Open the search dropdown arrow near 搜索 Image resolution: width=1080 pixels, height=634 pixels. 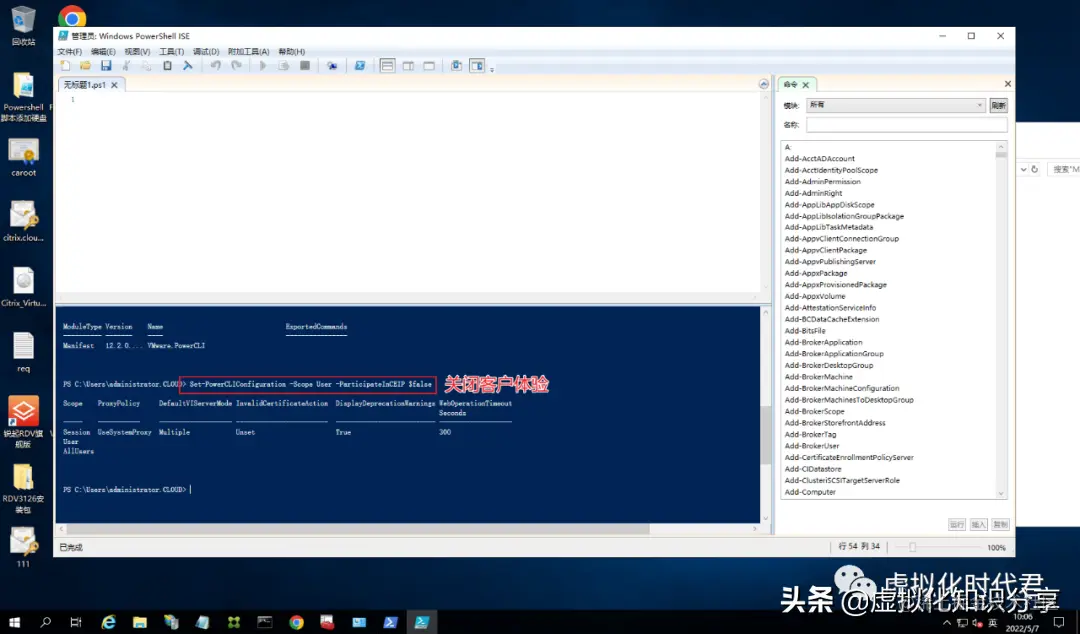coord(1025,169)
